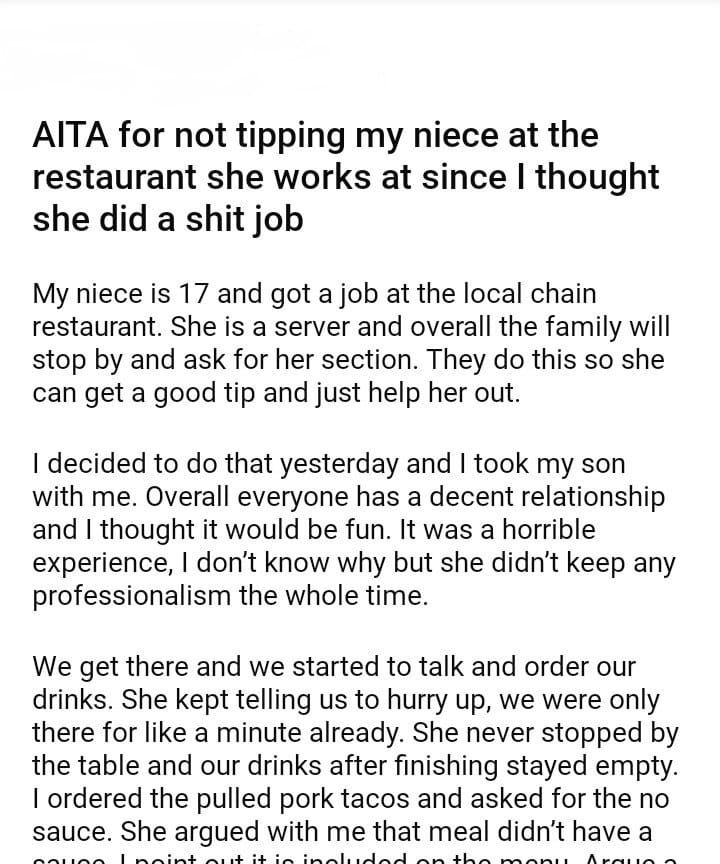Click the line starting 'there for like a minute'

(x=355, y=732)
